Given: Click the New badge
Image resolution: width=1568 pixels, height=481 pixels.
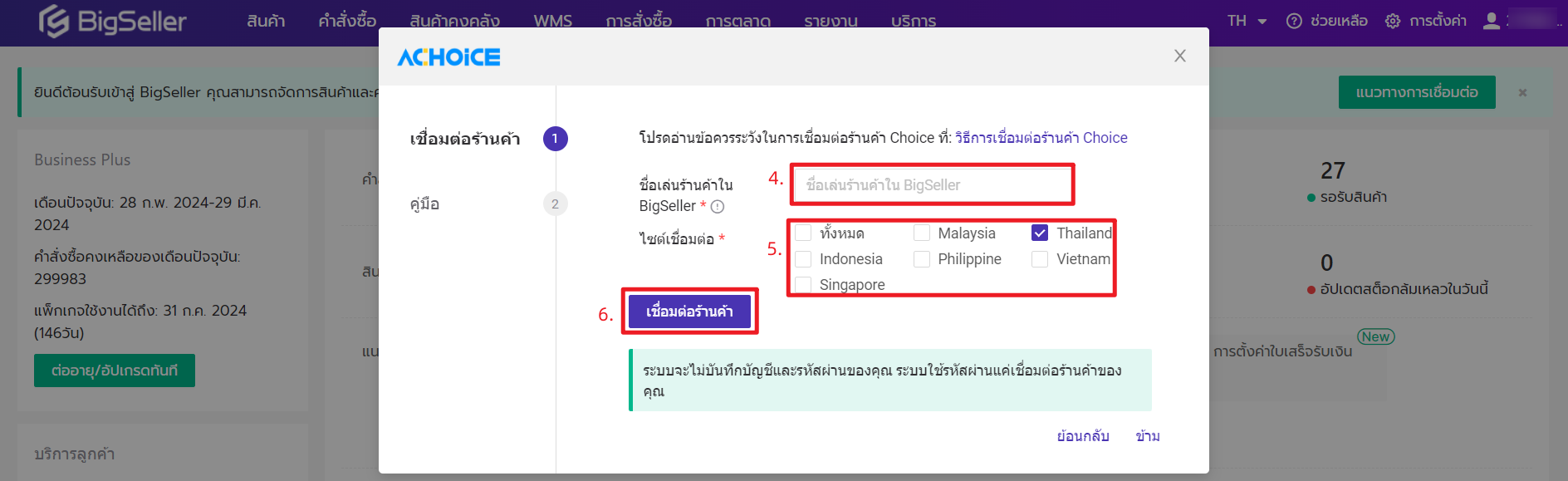Looking at the screenshot, I should click(1375, 336).
